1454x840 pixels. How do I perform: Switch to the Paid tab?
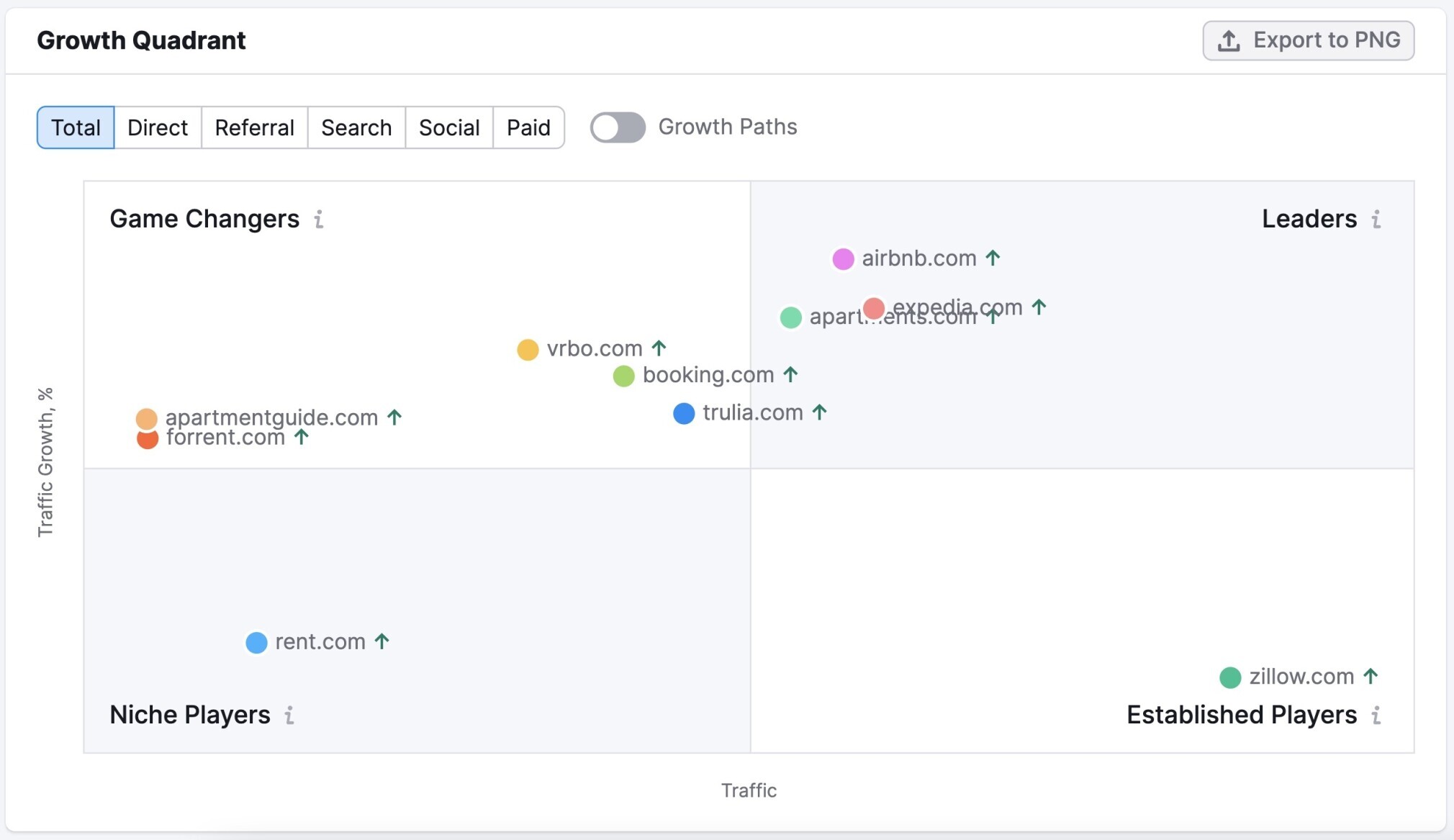[528, 127]
